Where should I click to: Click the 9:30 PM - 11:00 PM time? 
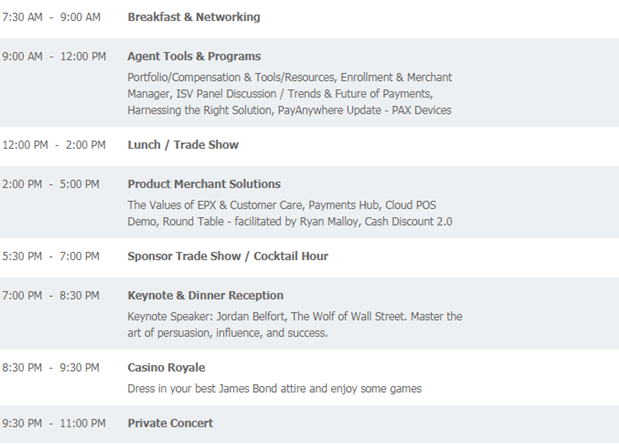[x=53, y=423]
